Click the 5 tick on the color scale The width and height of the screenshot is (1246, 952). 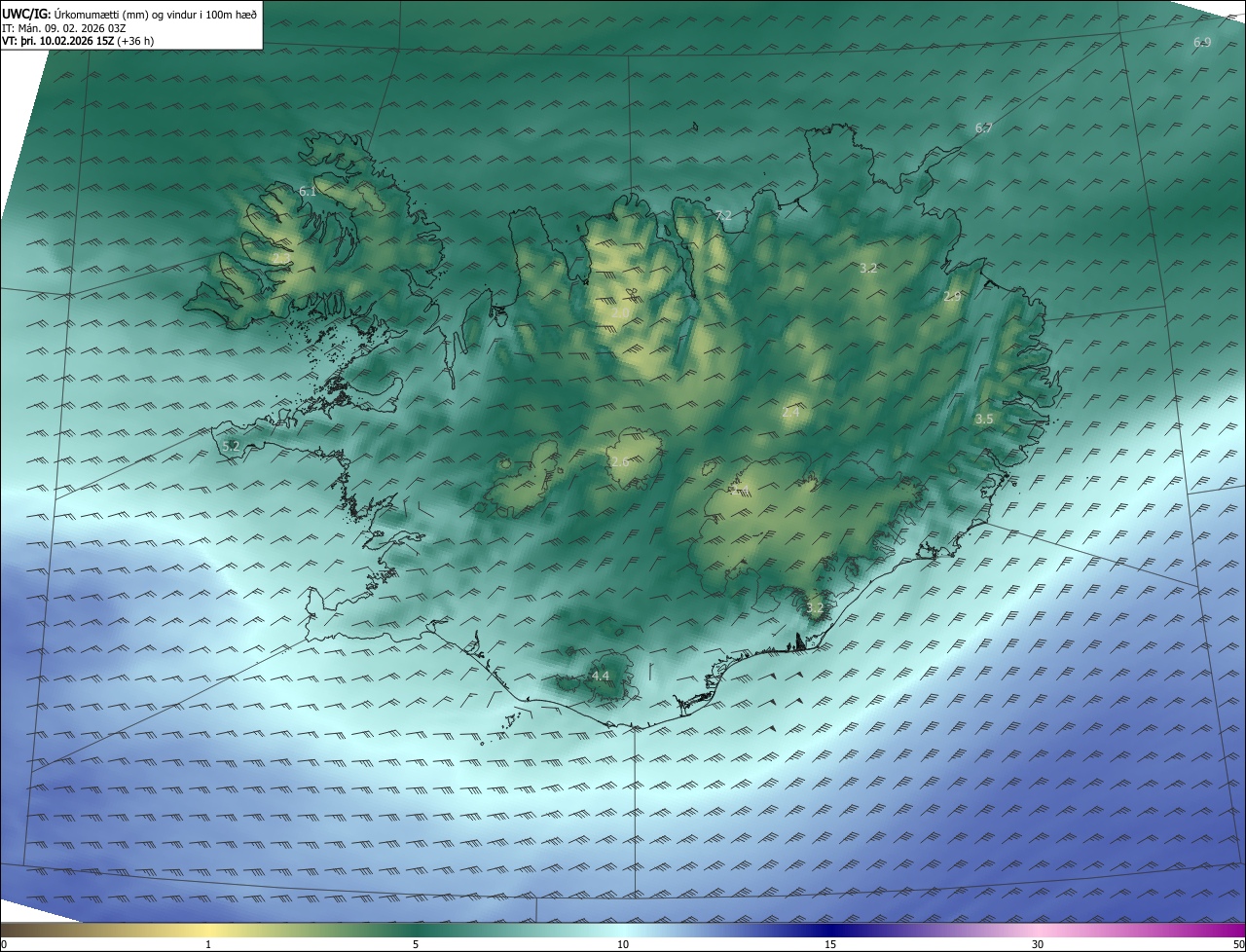416,944
